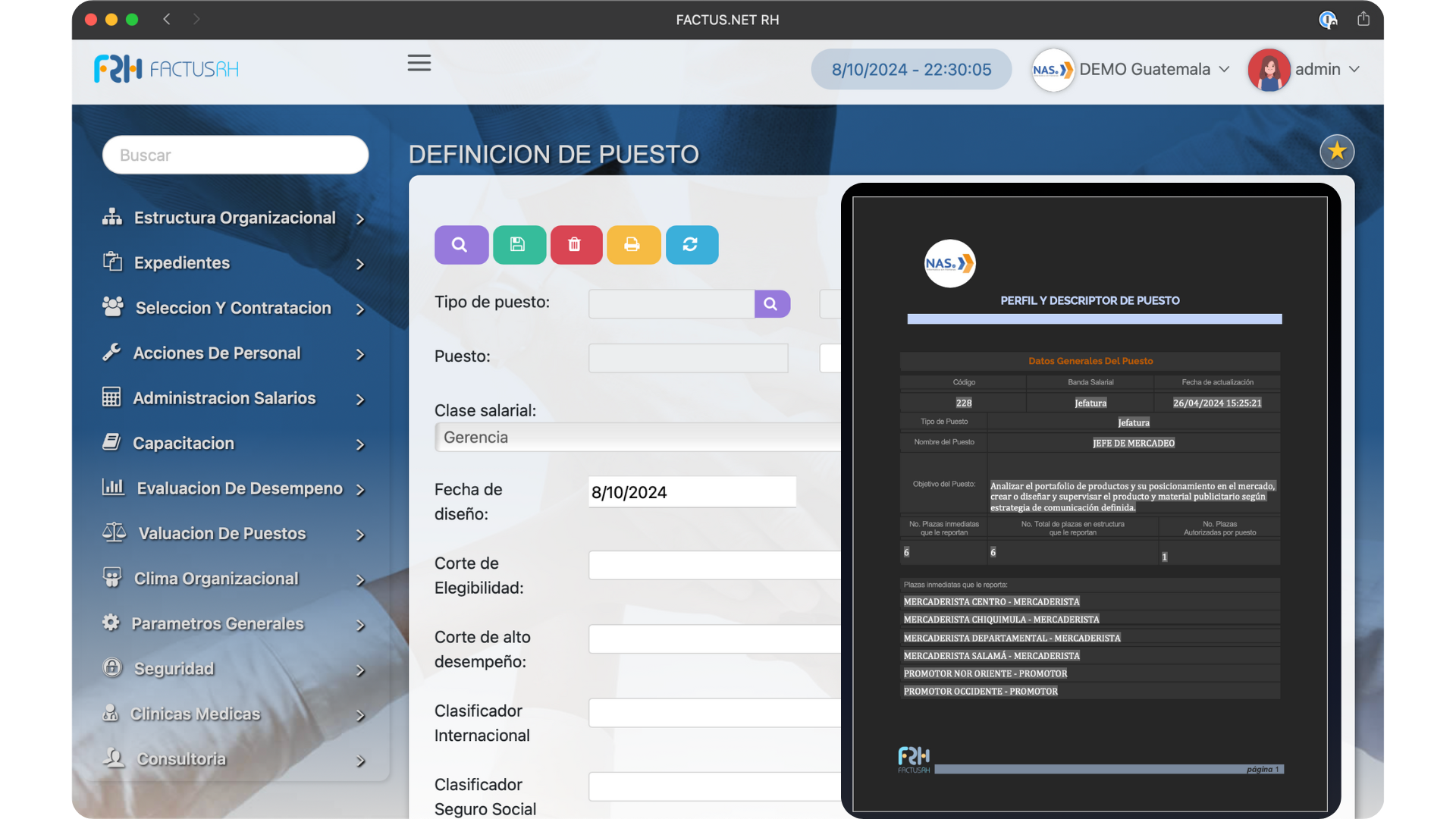
Task: Open Administracion Salarios menu item
Action: (x=224, y=399)
